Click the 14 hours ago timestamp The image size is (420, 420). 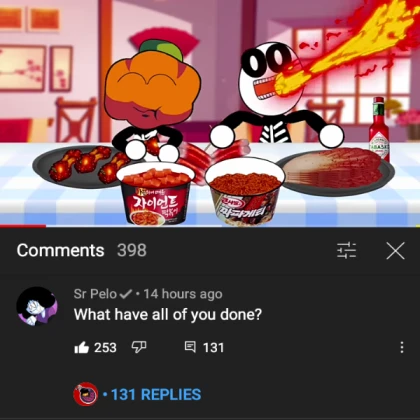(x=183, y=294)
